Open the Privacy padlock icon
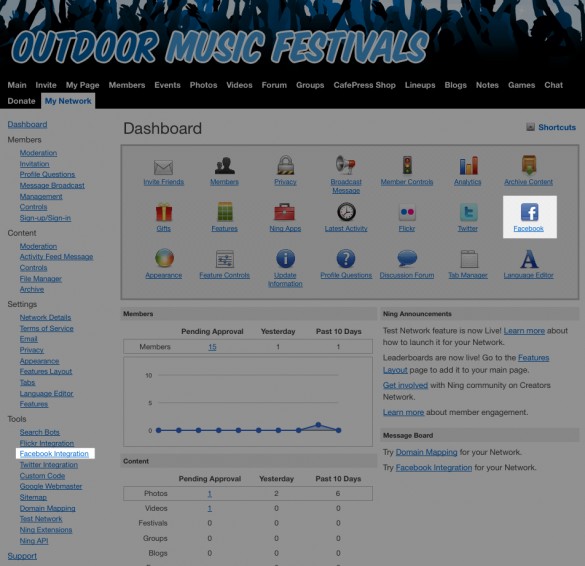Viewport: 585px width, 566px height. tap(285, 165)
